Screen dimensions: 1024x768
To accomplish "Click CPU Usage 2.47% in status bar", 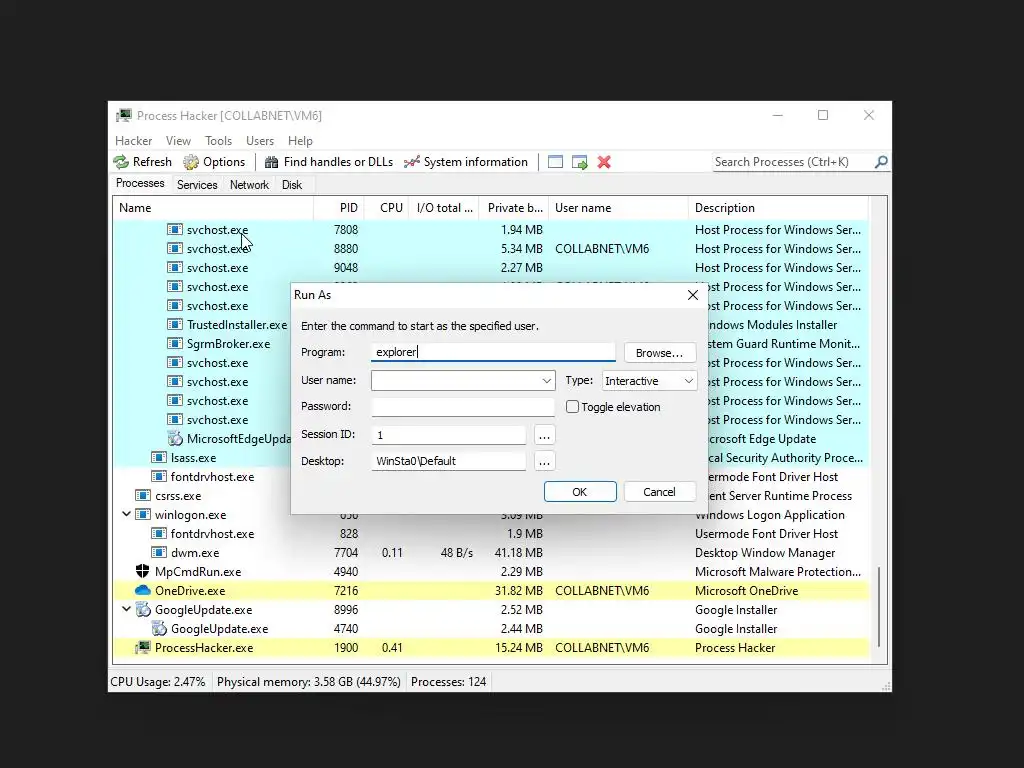I will tap(158, 682).
